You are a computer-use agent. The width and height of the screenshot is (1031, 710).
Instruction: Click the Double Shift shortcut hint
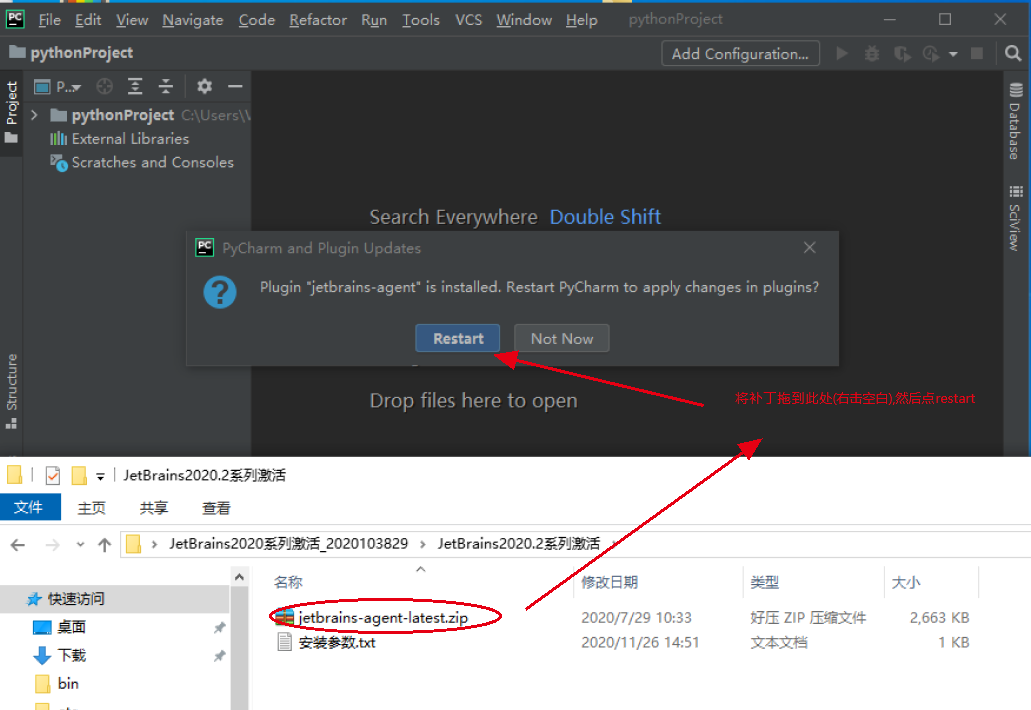(x=605, y=217)
